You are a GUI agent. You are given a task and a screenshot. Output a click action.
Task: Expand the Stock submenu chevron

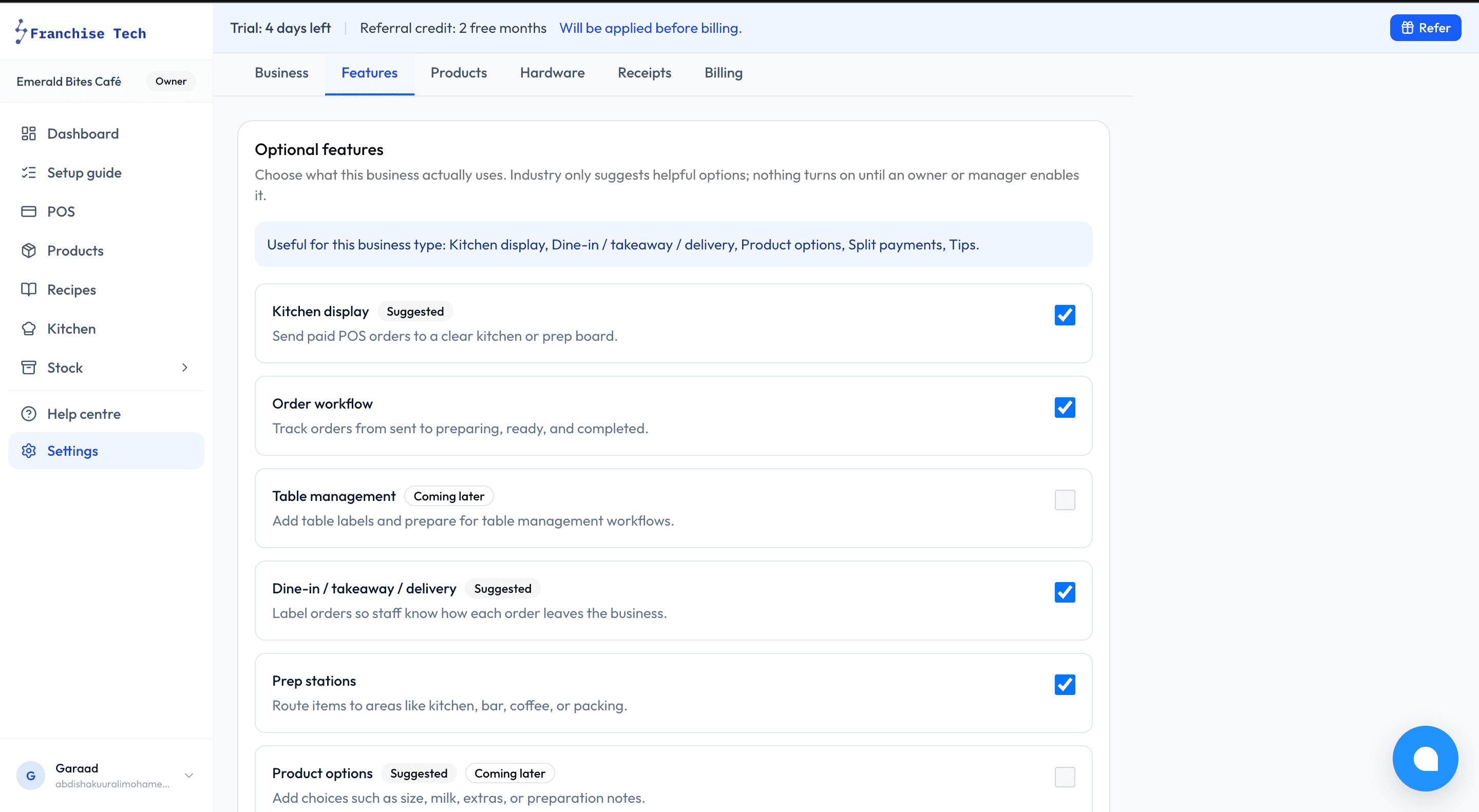coord(185,368)
